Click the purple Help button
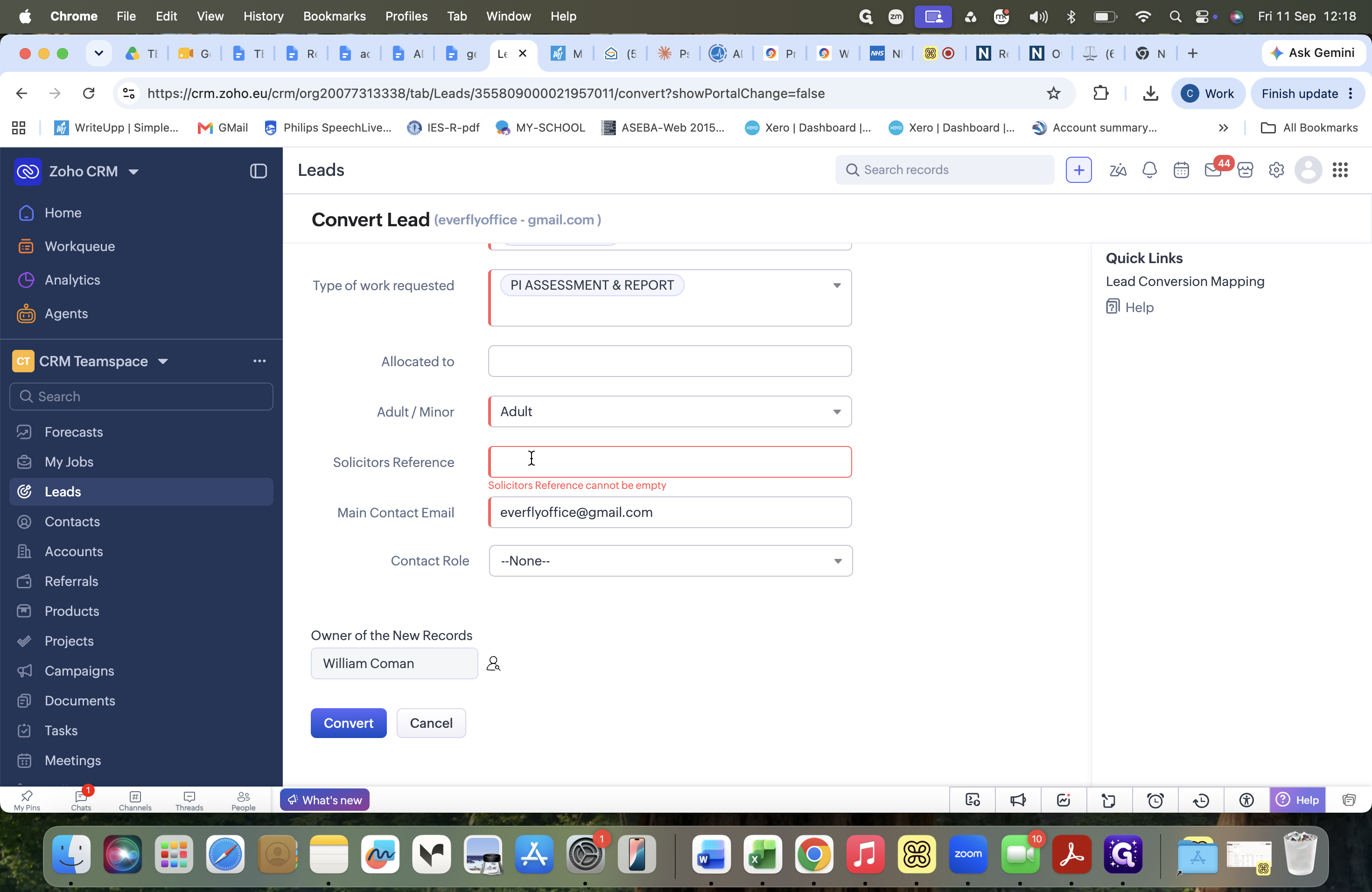The image size is (1372, 892). tap(1297, 800)
